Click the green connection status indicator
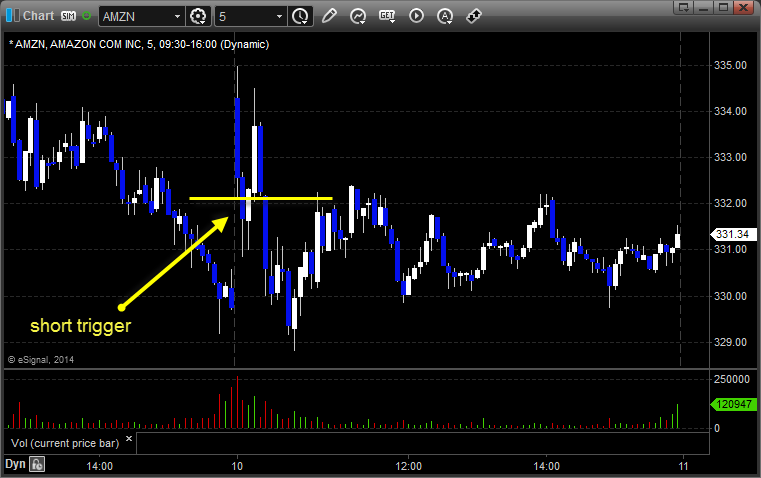761x478 pixels. tap(86, 16)
